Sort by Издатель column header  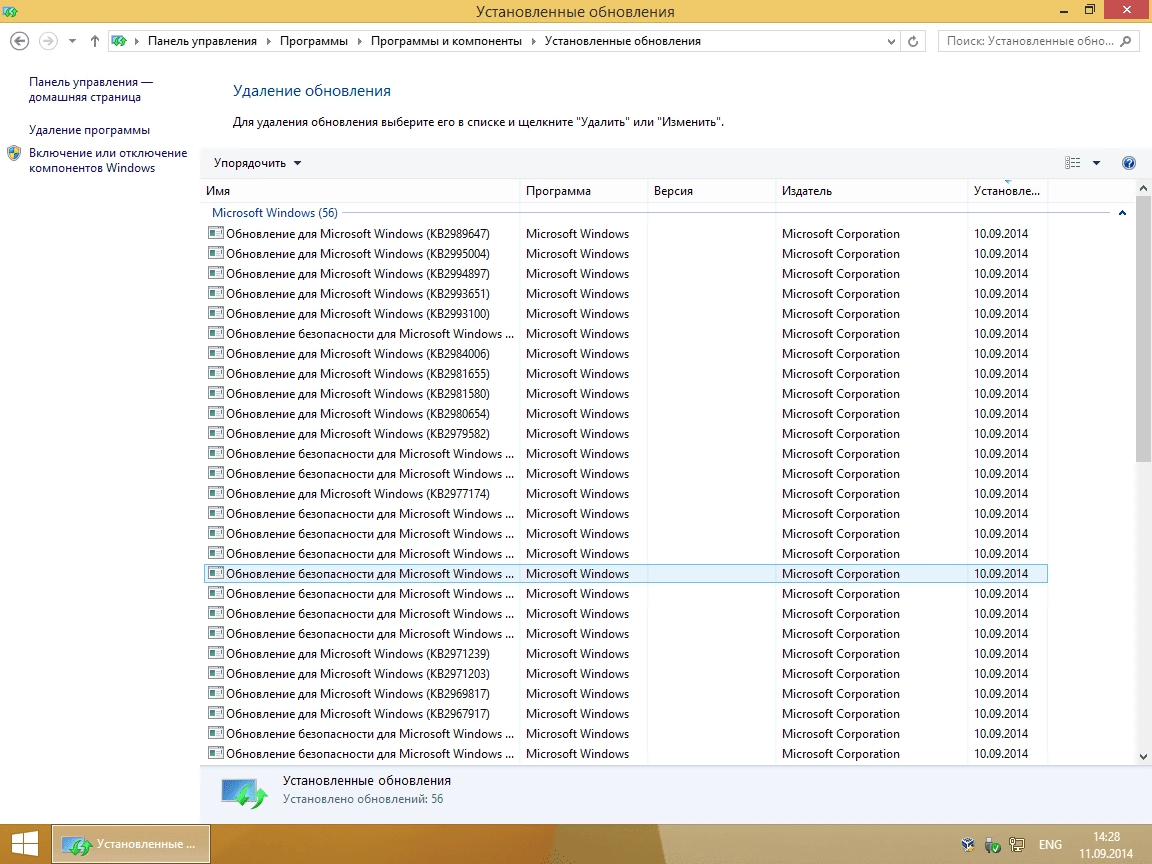[871, 191]
